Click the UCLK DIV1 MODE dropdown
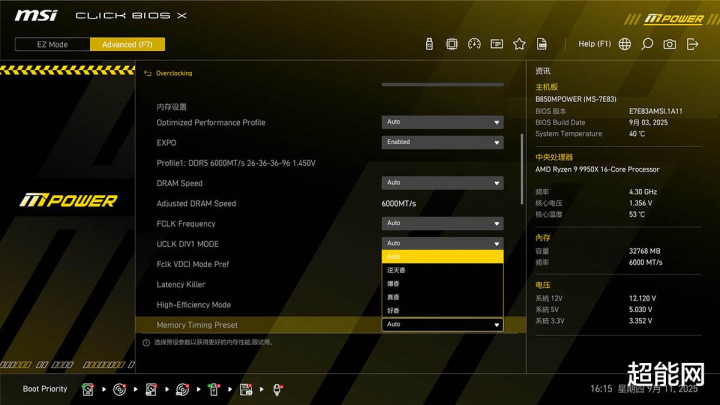This screenshot has height=405, width=720. (442, 243)
